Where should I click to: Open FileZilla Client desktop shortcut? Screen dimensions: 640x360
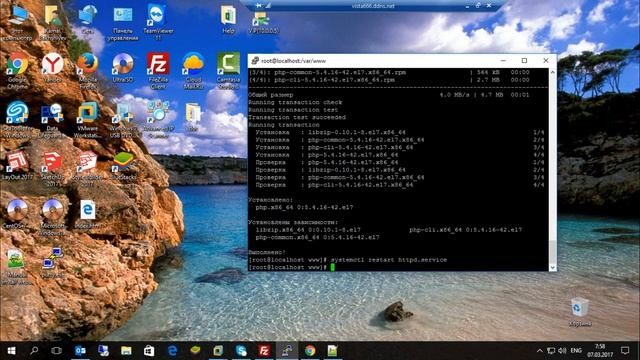coord(158,70)
